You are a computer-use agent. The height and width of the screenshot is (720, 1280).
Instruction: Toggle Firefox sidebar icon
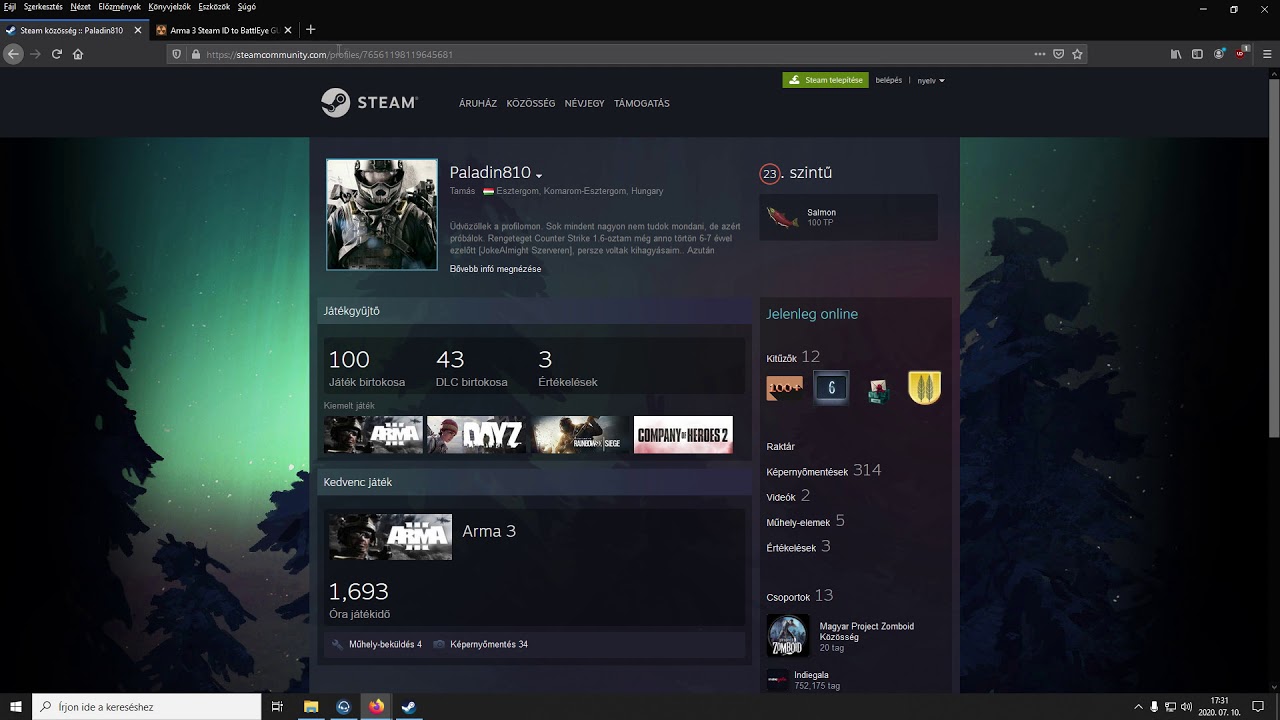tap(1197, 54)
